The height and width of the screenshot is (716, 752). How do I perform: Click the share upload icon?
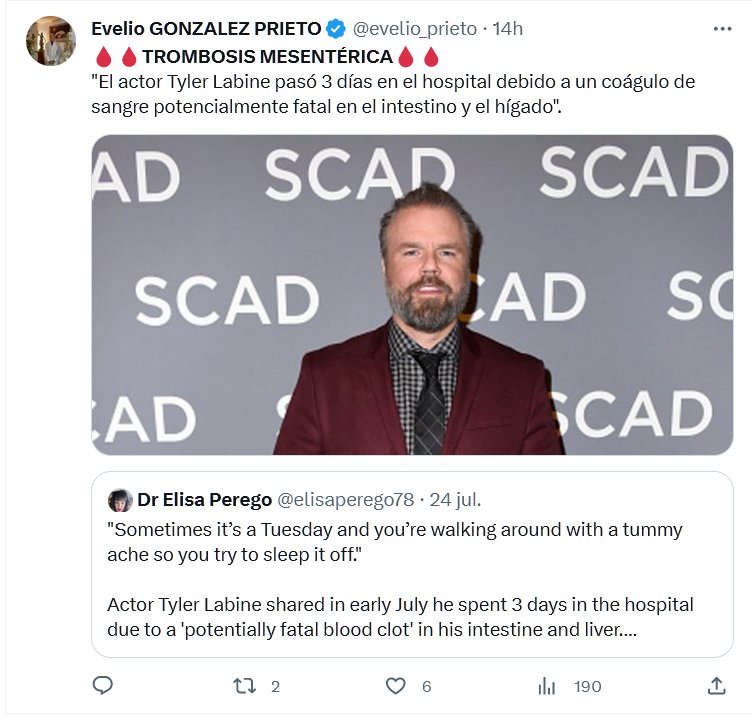click(716, 685)
